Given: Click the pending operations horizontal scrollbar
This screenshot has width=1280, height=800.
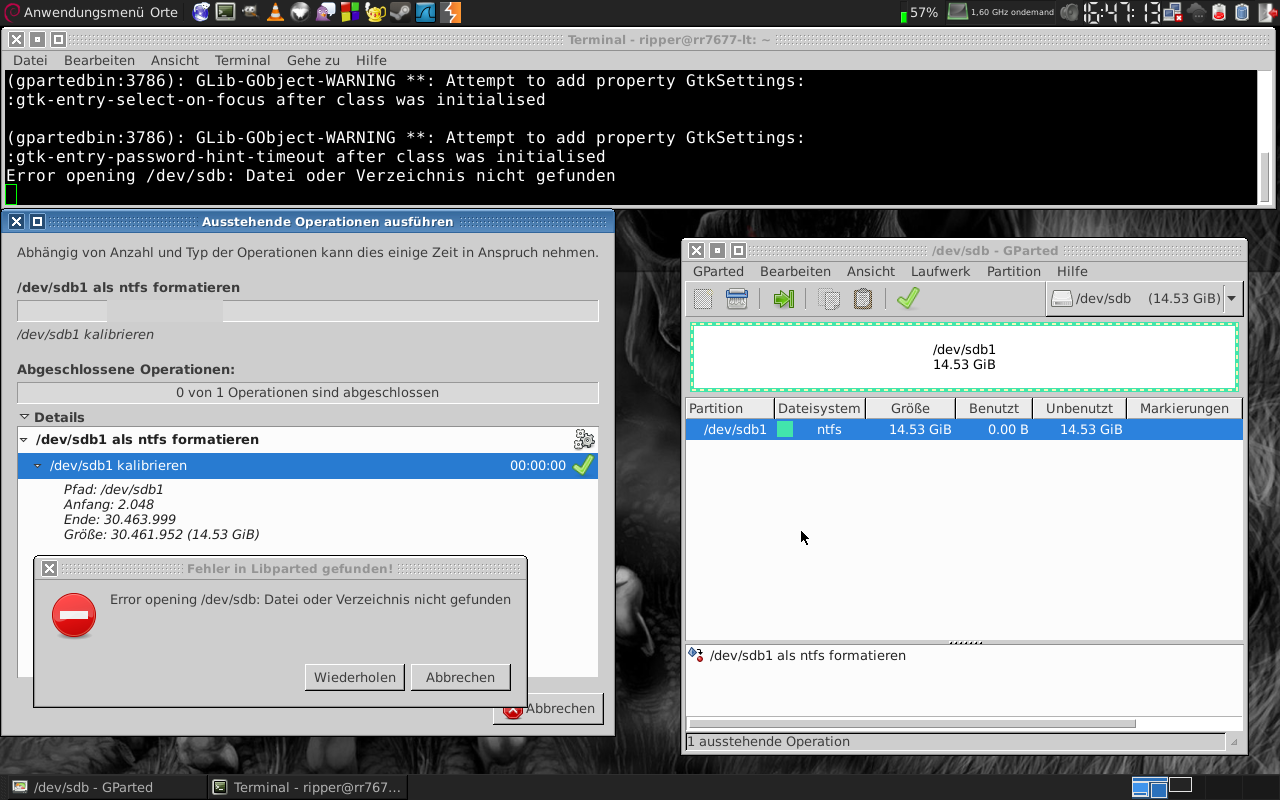Looking at the screenshot, I should tap(912, 723).
